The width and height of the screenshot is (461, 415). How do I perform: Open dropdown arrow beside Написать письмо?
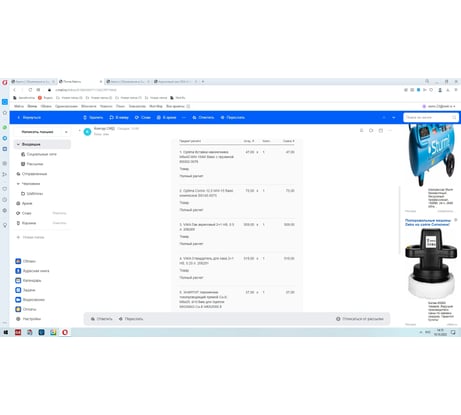(66, 132)
